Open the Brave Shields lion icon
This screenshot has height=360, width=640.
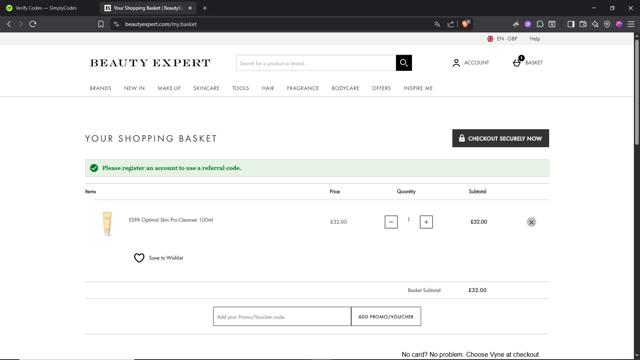click(466, 24)
